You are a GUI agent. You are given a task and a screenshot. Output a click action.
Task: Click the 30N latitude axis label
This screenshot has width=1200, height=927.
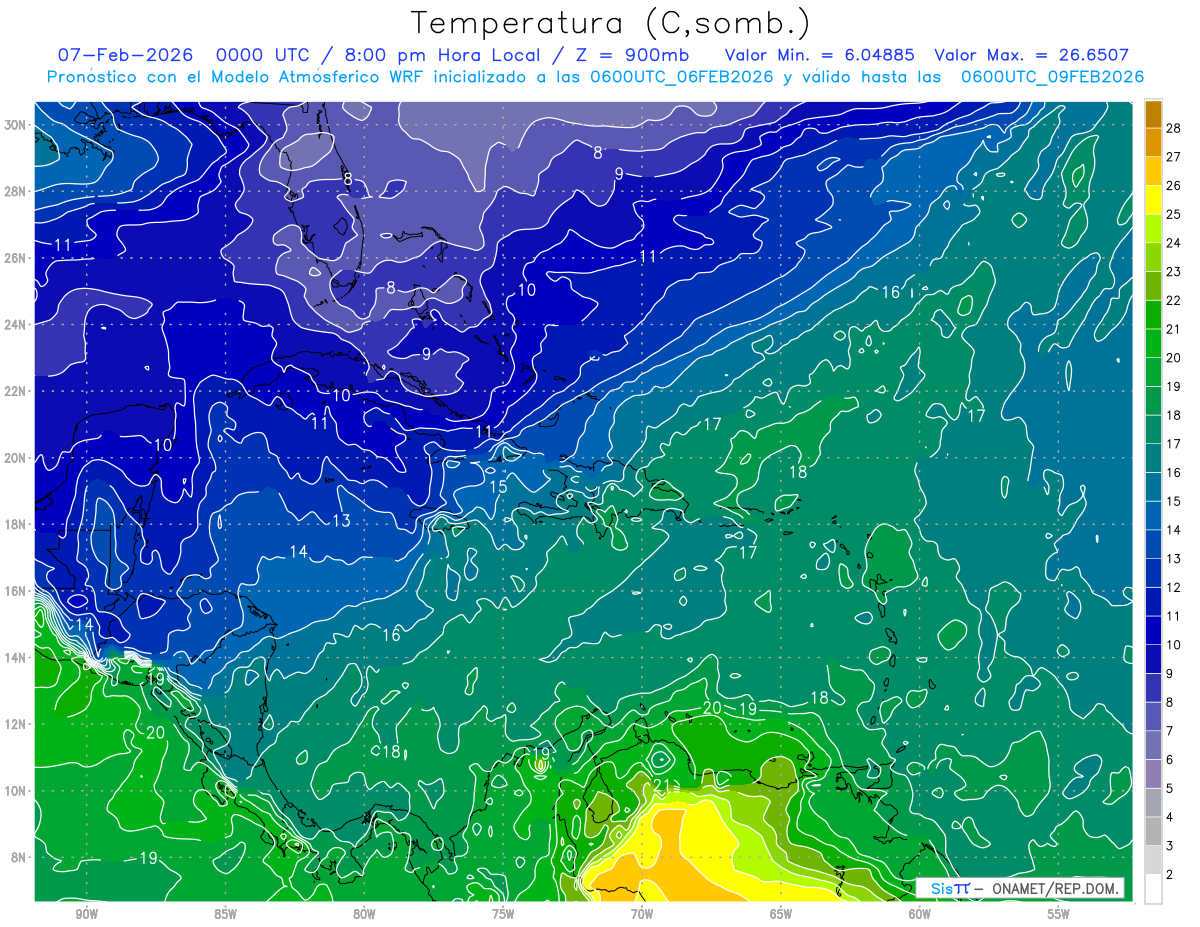(x=15, y=125)
